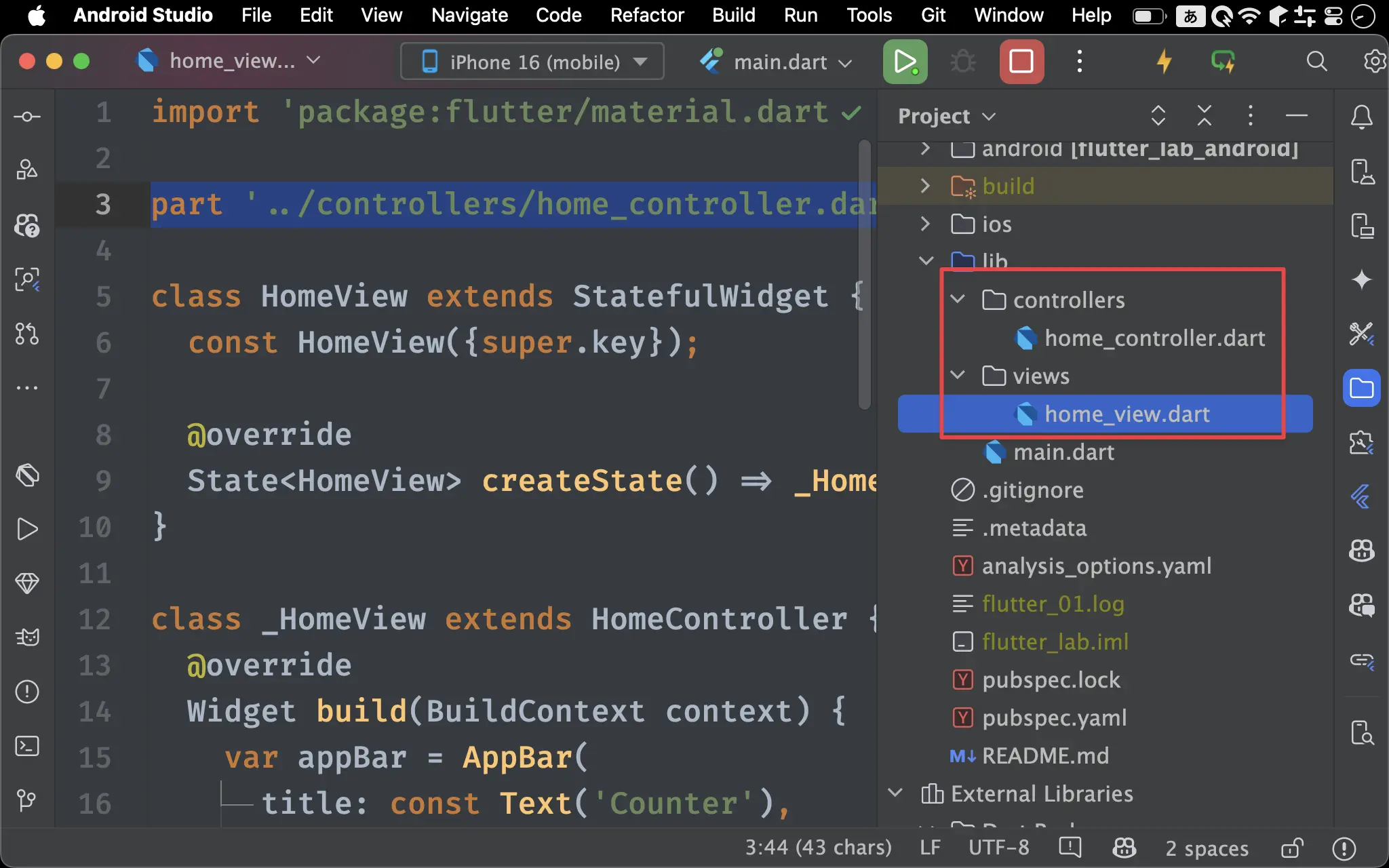1389x868 pixels.
Task: Change LF line separator
Action: coord(930,848)
